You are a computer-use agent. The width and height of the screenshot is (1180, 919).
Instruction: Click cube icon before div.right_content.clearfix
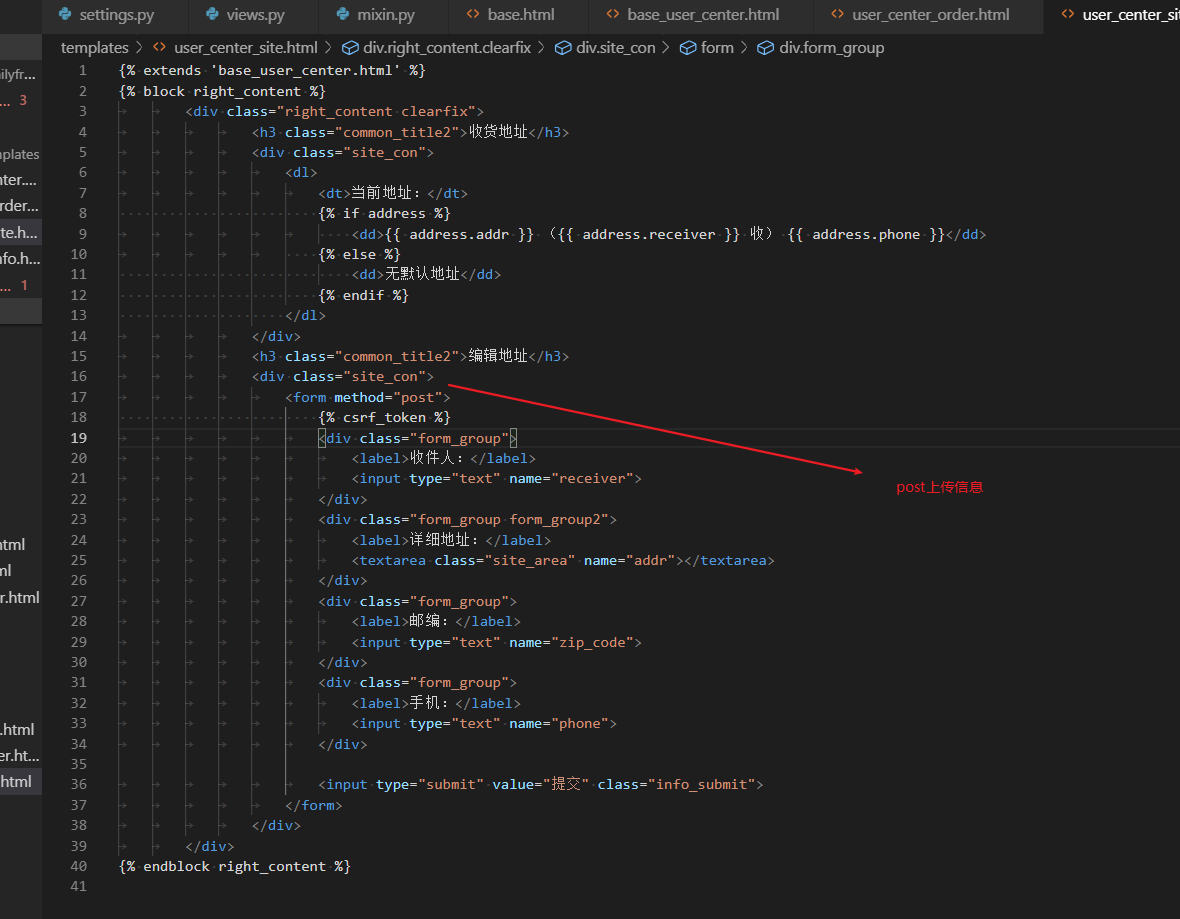pos(350,47)
